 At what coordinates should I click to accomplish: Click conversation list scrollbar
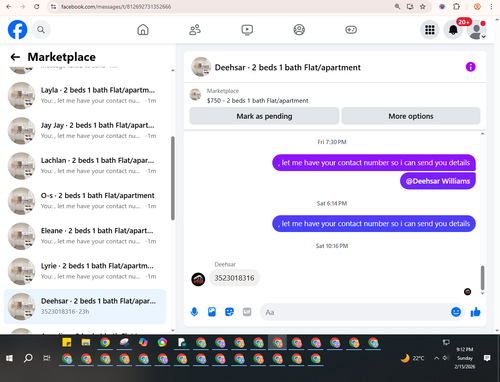click(173, 178)
